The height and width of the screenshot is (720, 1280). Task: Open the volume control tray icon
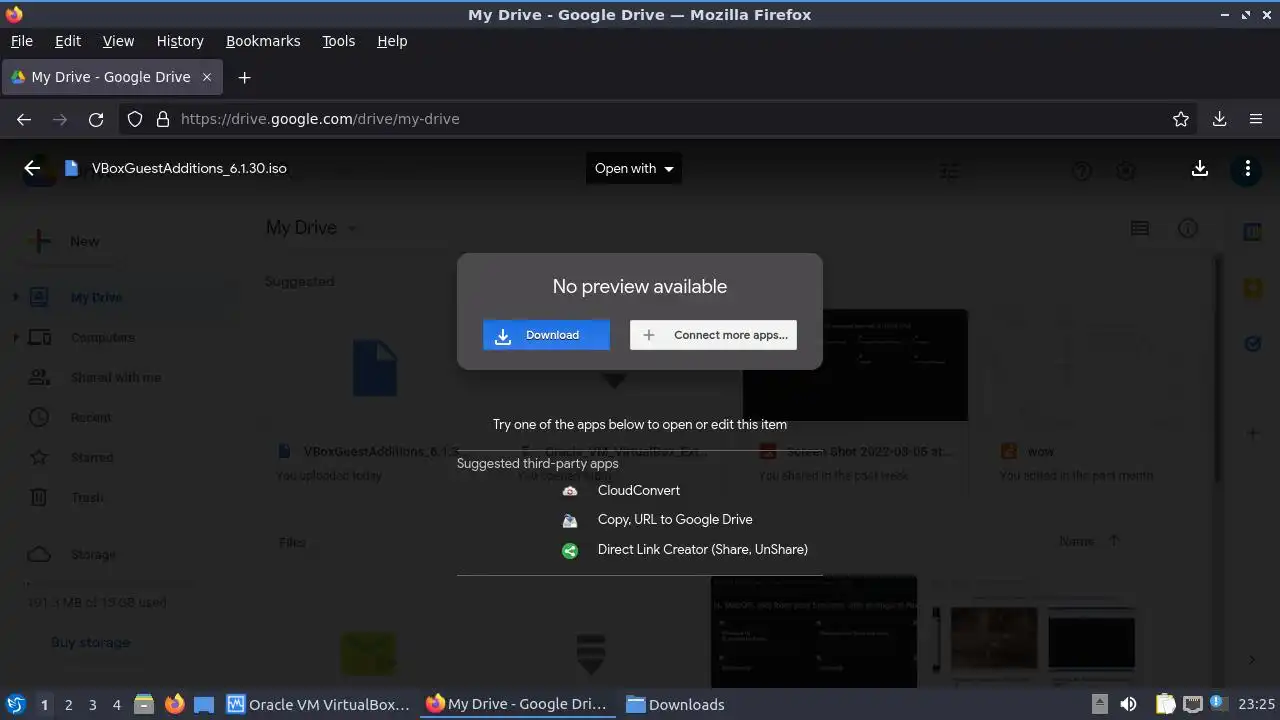(x=1128, y=704)
